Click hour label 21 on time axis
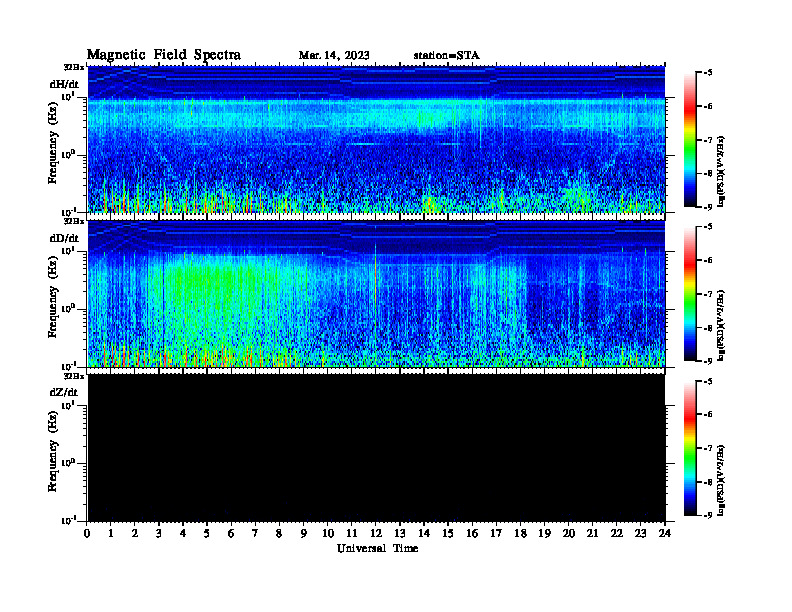The image size is (792, 612). (x=592, y=534)
